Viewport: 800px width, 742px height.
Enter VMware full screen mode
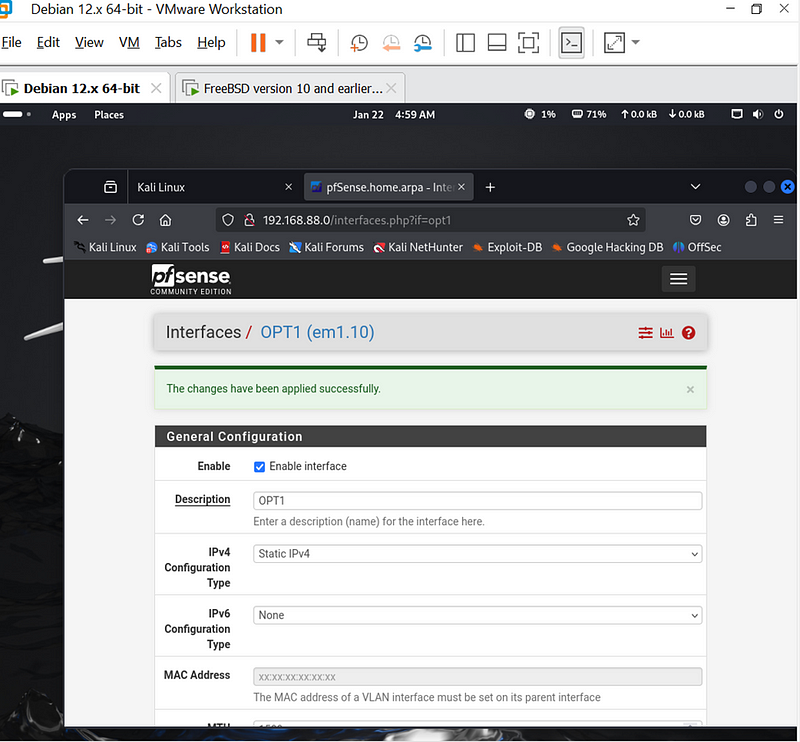click(529, 43)
